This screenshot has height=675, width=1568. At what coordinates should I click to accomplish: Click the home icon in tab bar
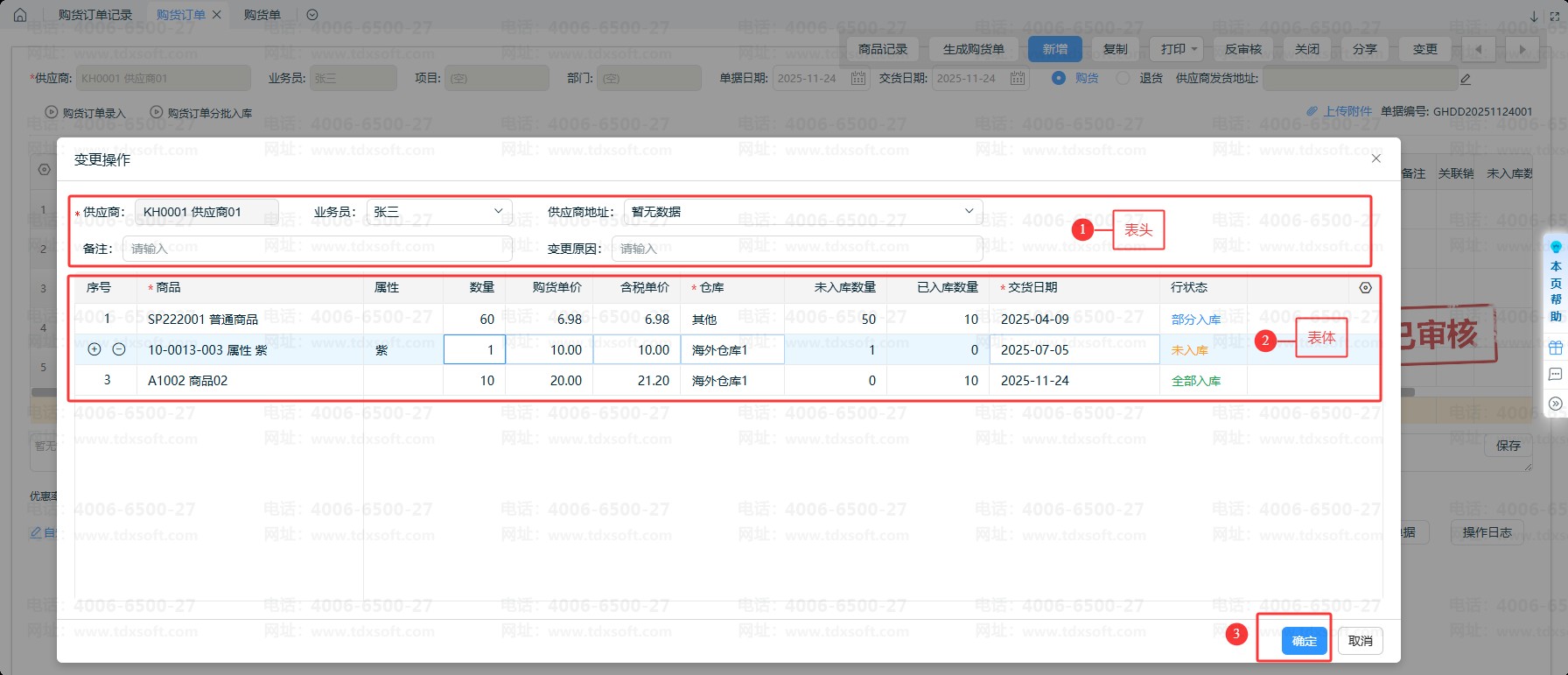(x=20, y=15)
